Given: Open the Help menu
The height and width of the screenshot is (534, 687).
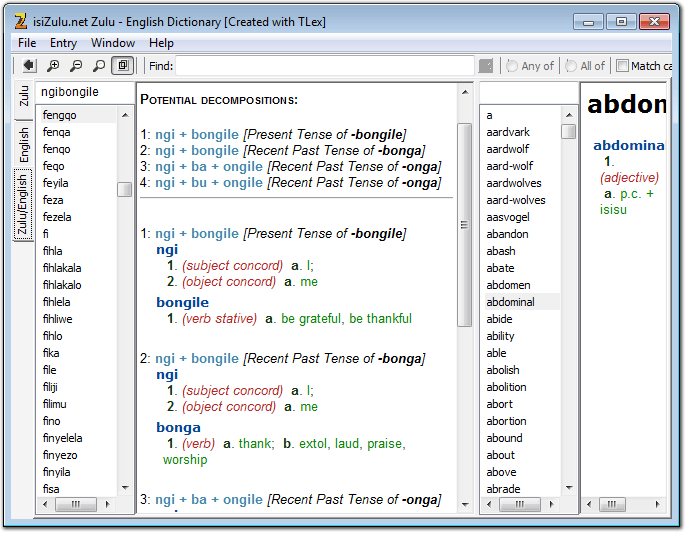Looking at the screenshot, I should click(161, 43).
